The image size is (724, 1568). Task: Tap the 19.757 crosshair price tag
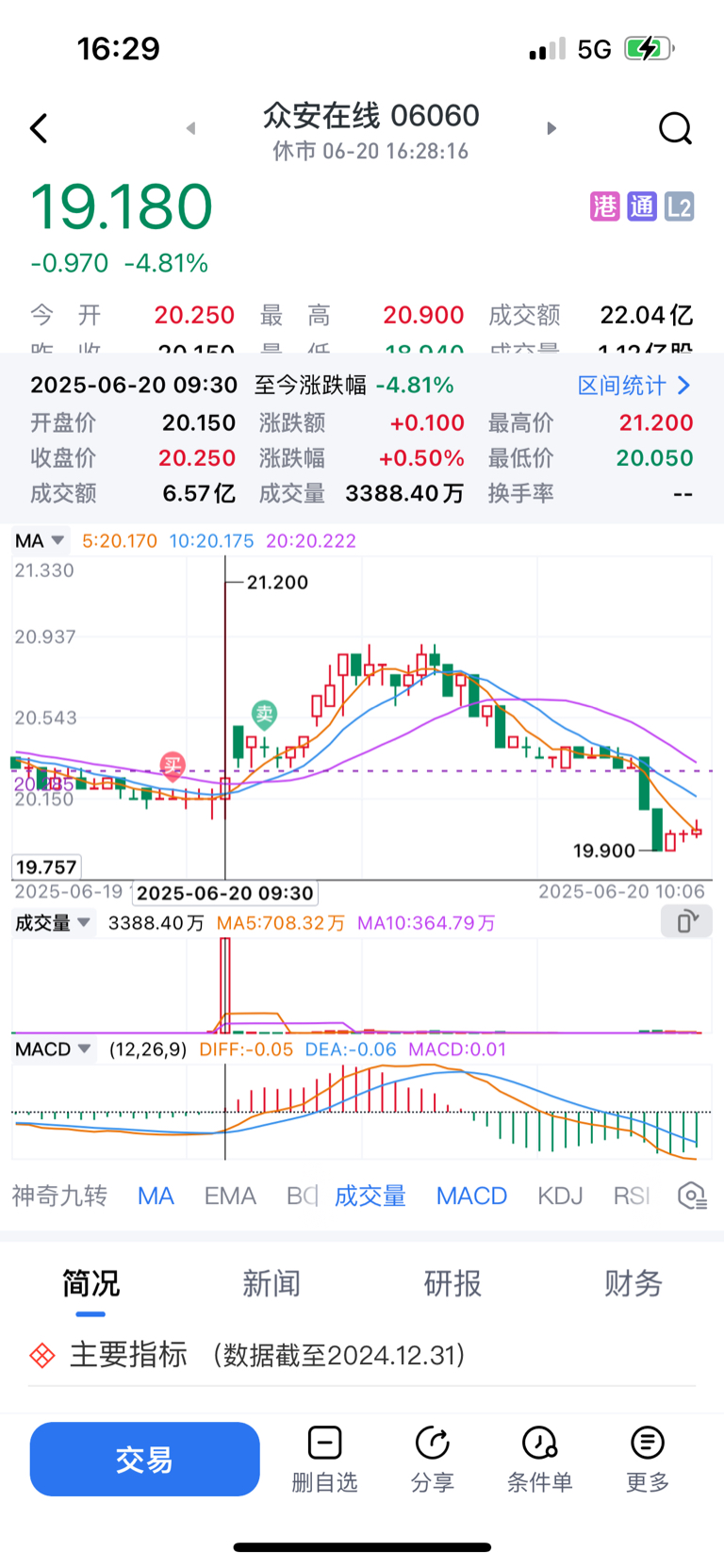click(46, 867)
